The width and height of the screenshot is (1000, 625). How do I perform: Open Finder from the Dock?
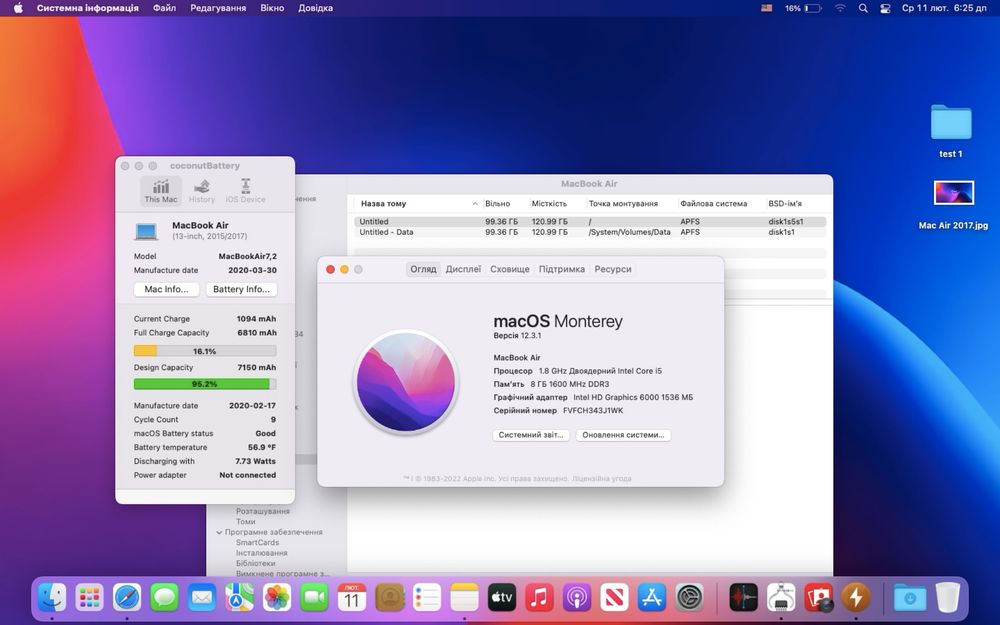(x=52, y=598)
